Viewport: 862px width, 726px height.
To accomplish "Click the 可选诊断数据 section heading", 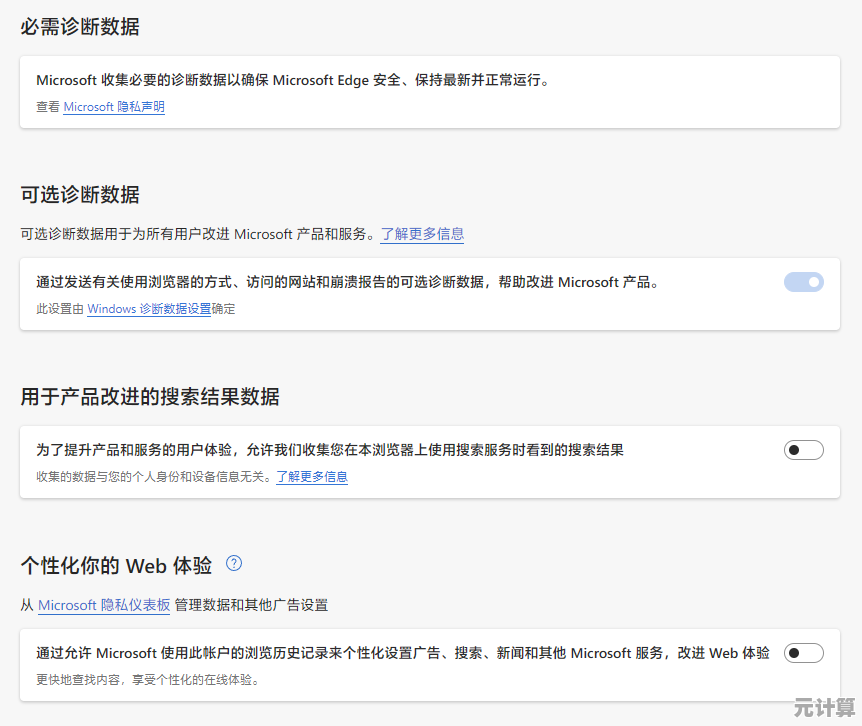I will (80, 194).
